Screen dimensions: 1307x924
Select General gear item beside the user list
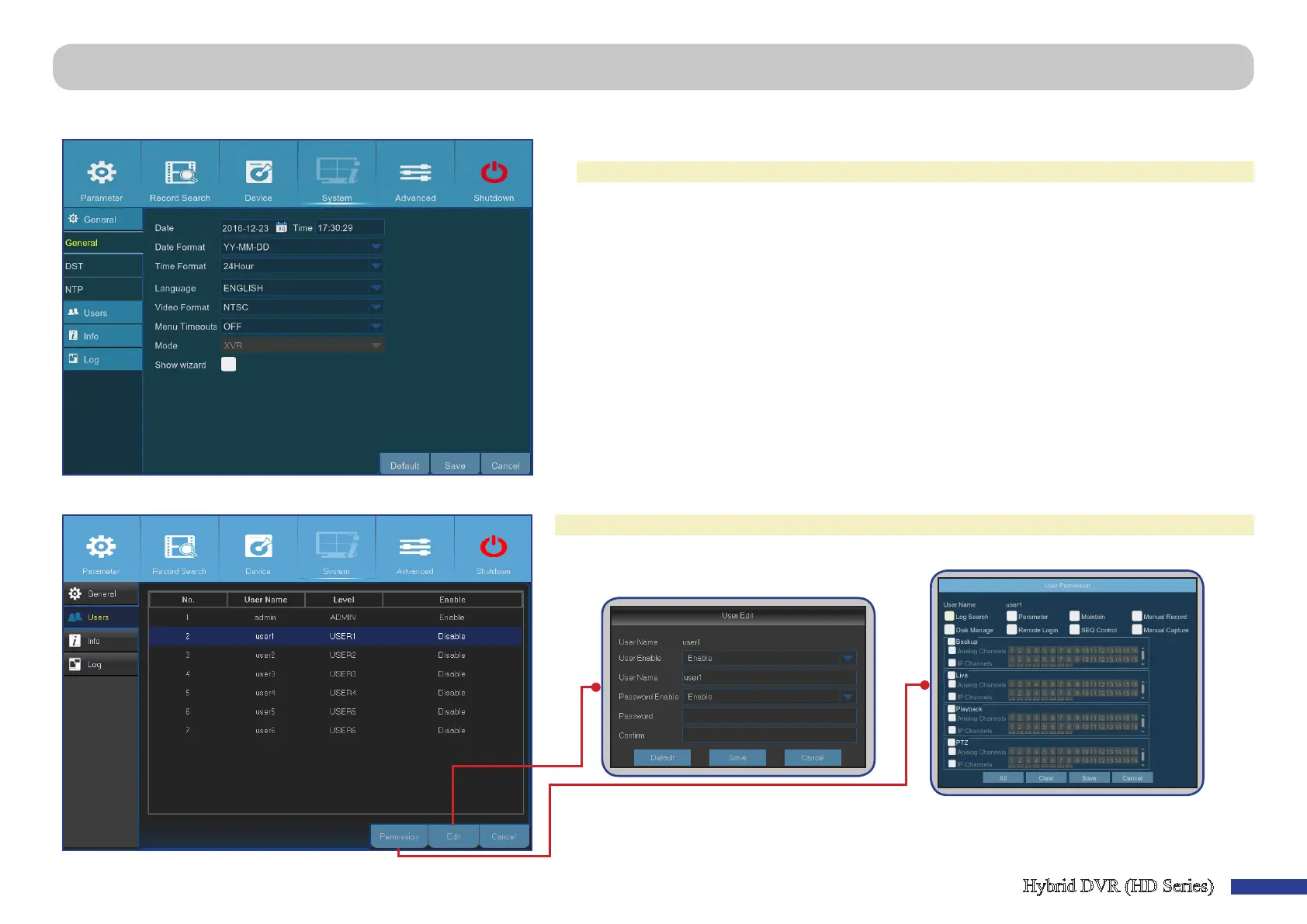(x=101, y=594)
